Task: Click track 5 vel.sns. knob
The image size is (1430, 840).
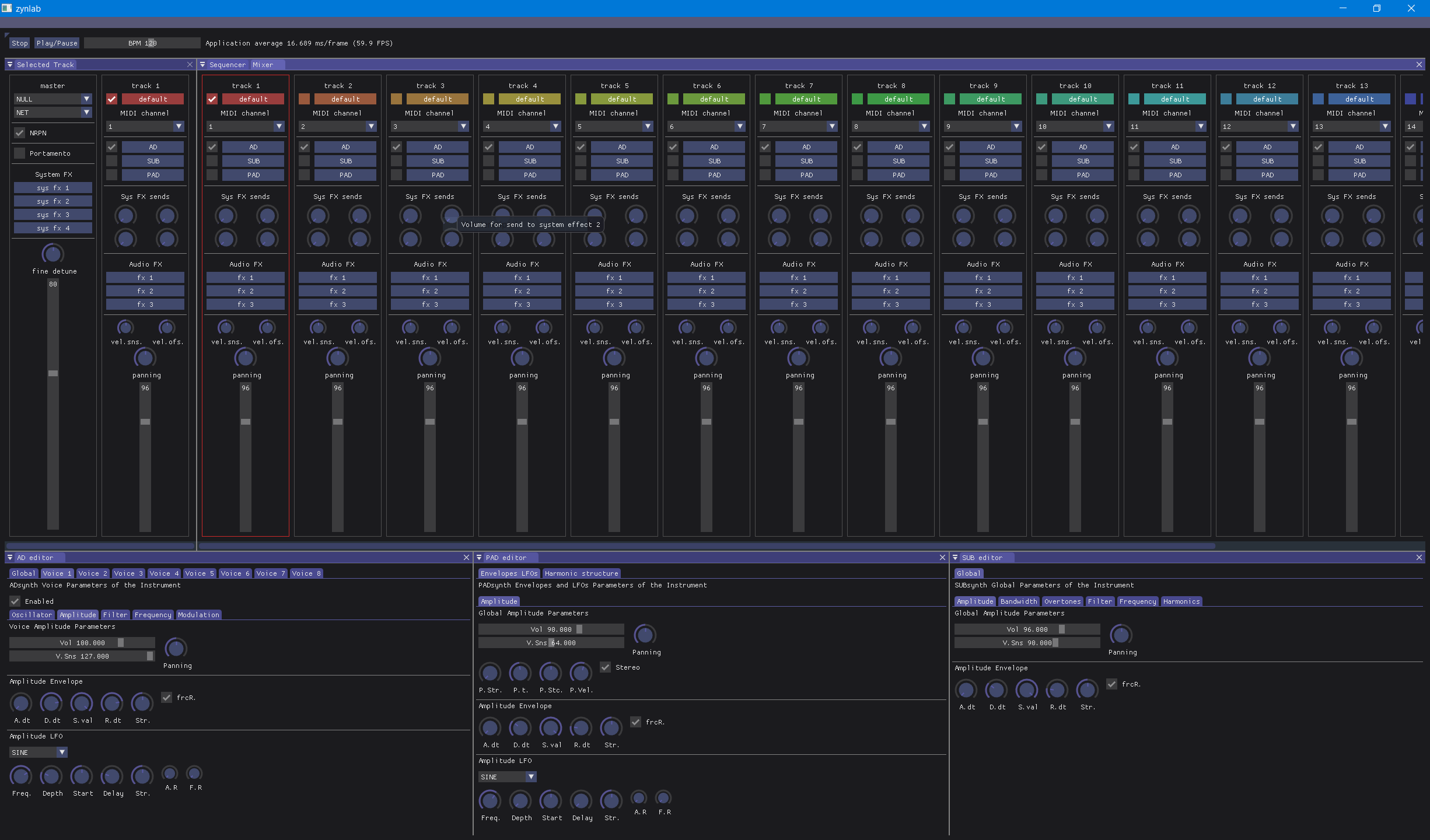Action: 594,327
